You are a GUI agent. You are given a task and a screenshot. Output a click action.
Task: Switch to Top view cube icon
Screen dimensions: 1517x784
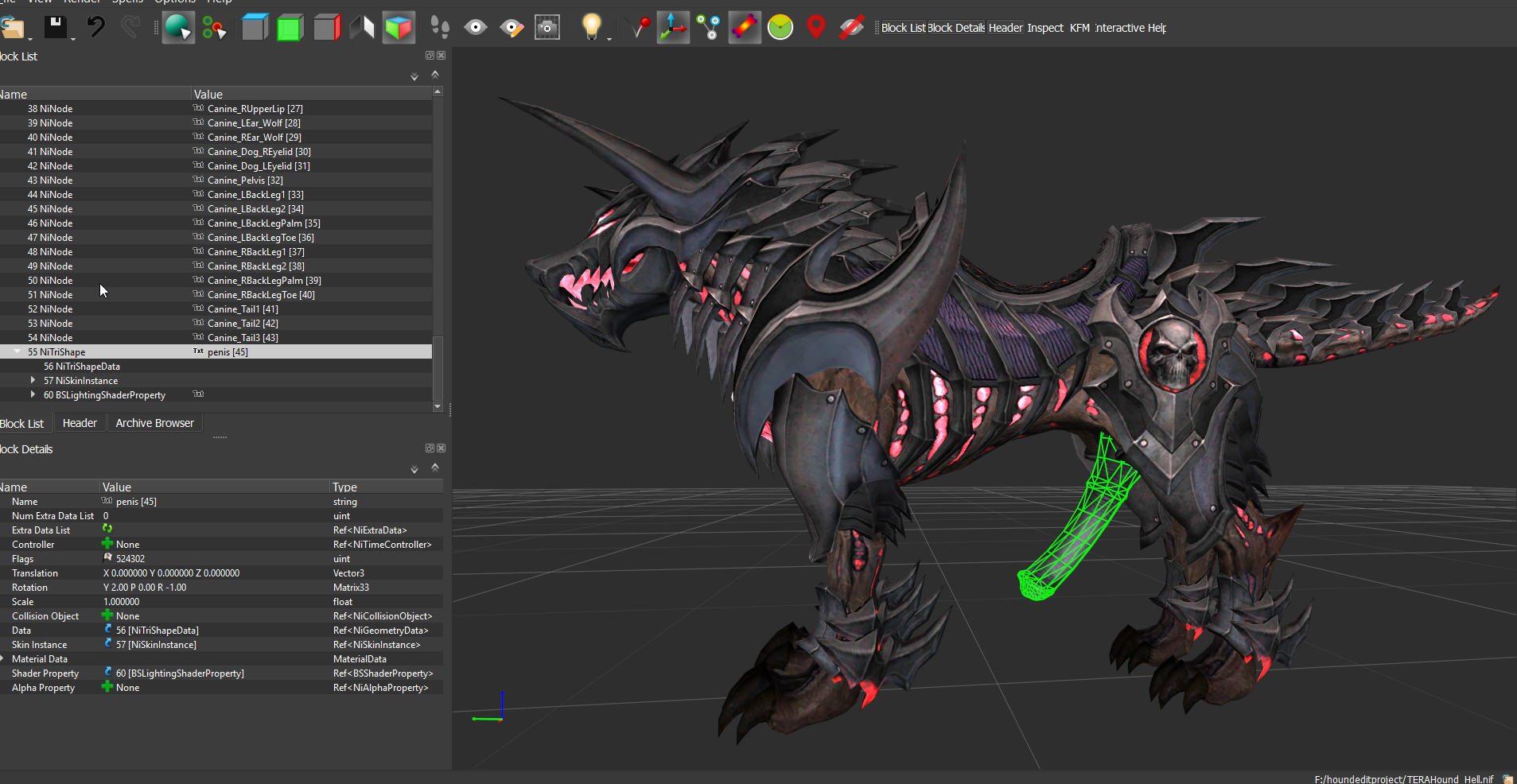255,28
